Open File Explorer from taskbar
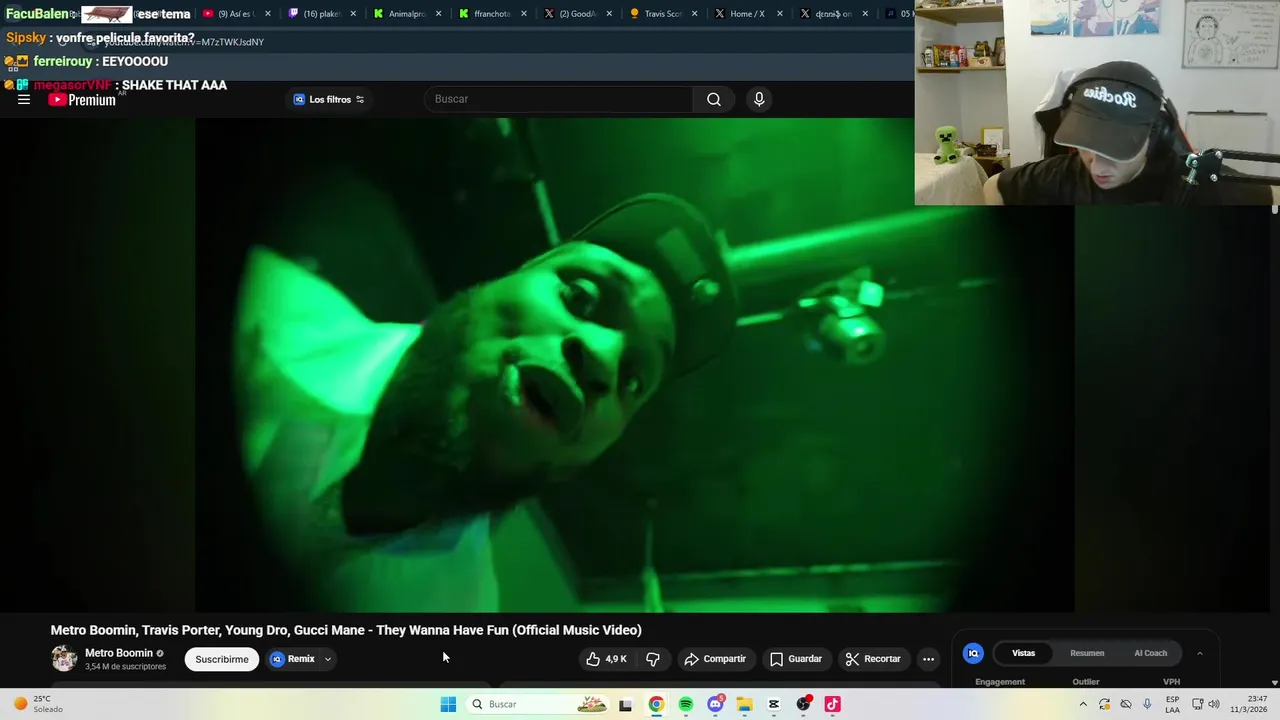1280x720 pixels. tap(744, 704)
